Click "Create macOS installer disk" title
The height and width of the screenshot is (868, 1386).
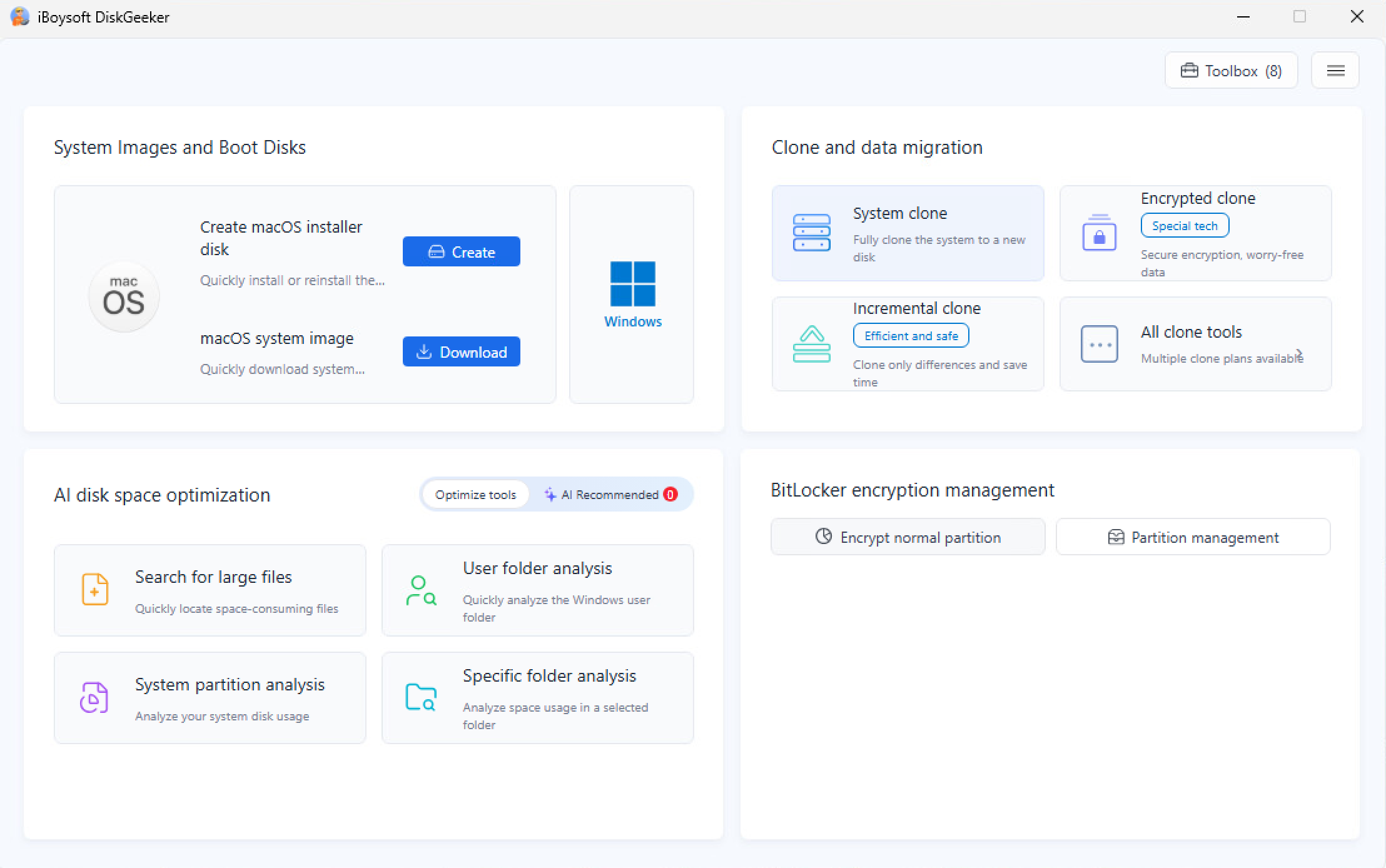point(281,238)
